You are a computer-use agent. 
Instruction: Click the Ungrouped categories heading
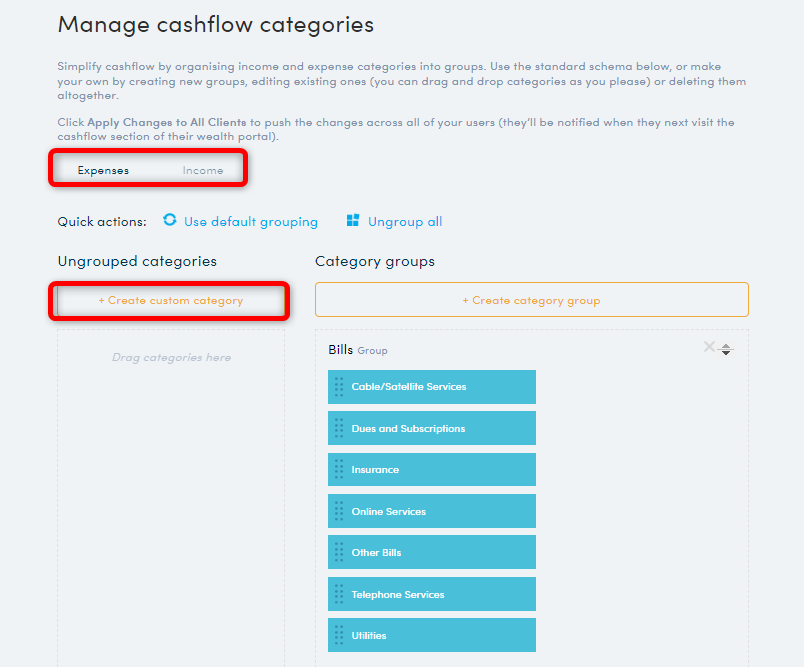click(137, 261)
